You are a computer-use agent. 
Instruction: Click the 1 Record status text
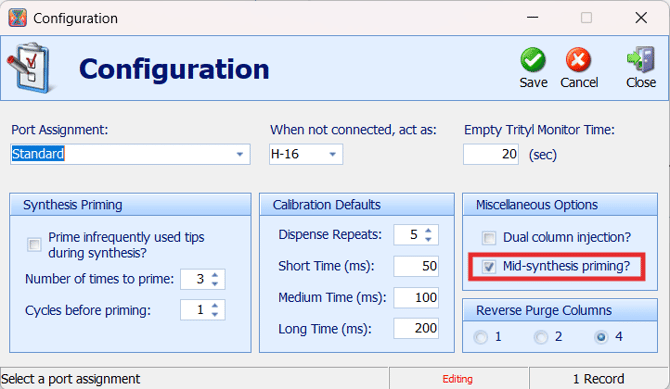point(598,379)
